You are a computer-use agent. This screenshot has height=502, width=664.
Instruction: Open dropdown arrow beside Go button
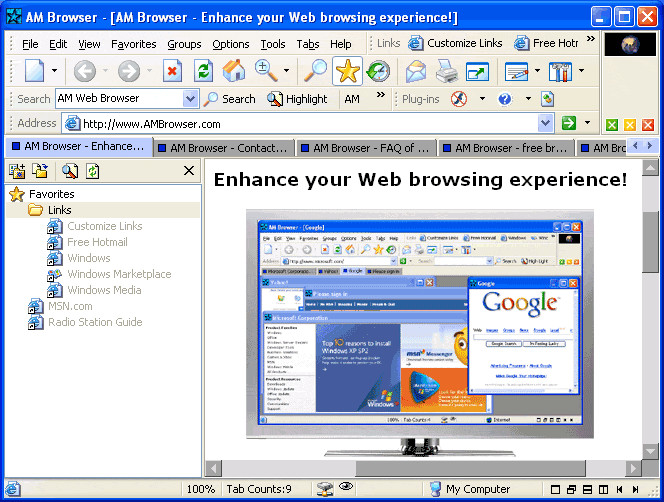pyautogui.click(x=587, y=123)
